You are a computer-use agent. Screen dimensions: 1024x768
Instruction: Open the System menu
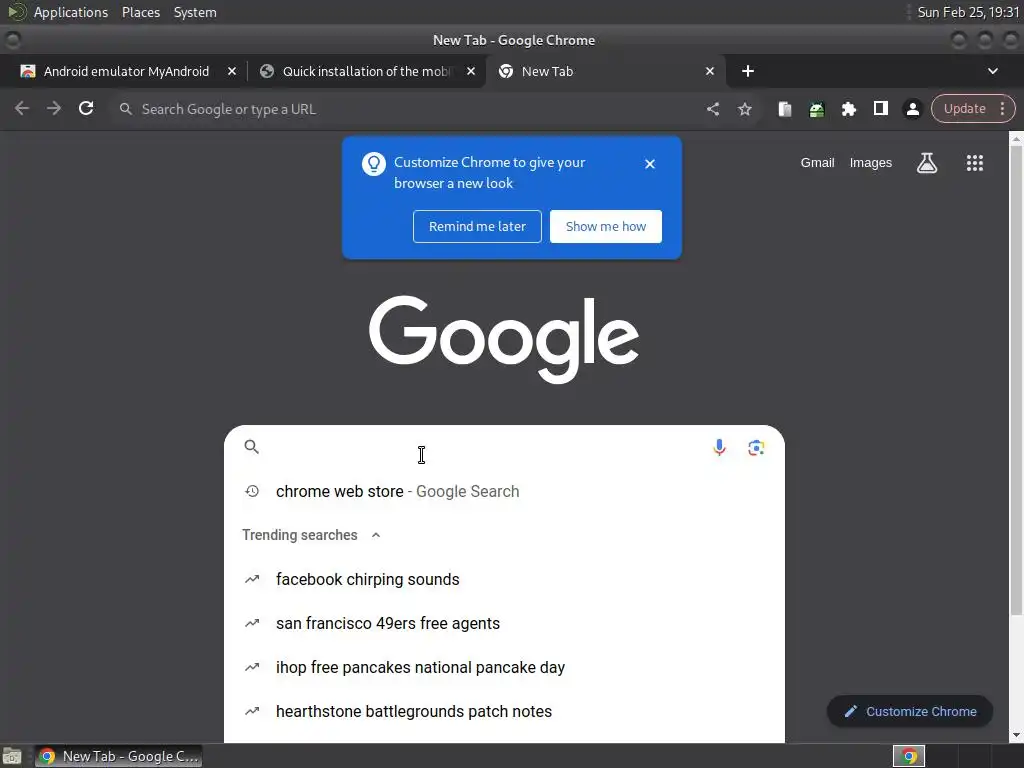[195, 12]
